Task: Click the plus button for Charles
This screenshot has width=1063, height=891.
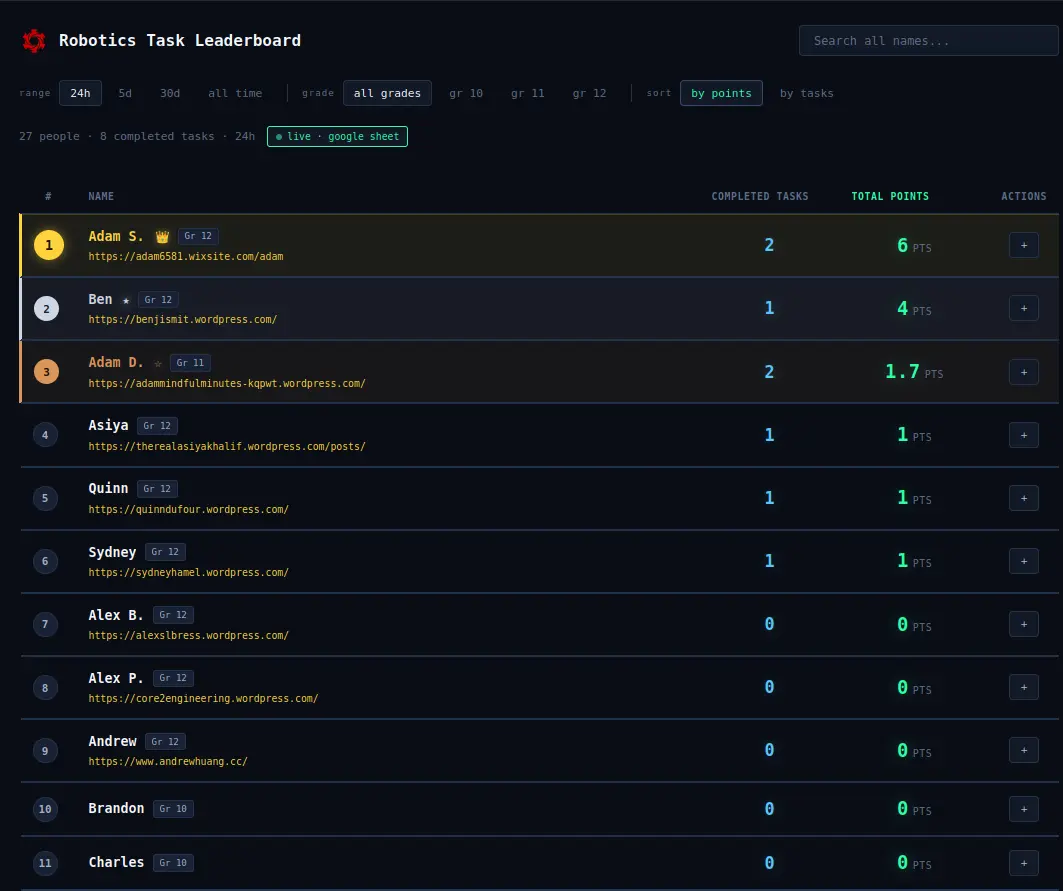Action: point(1024,863)
